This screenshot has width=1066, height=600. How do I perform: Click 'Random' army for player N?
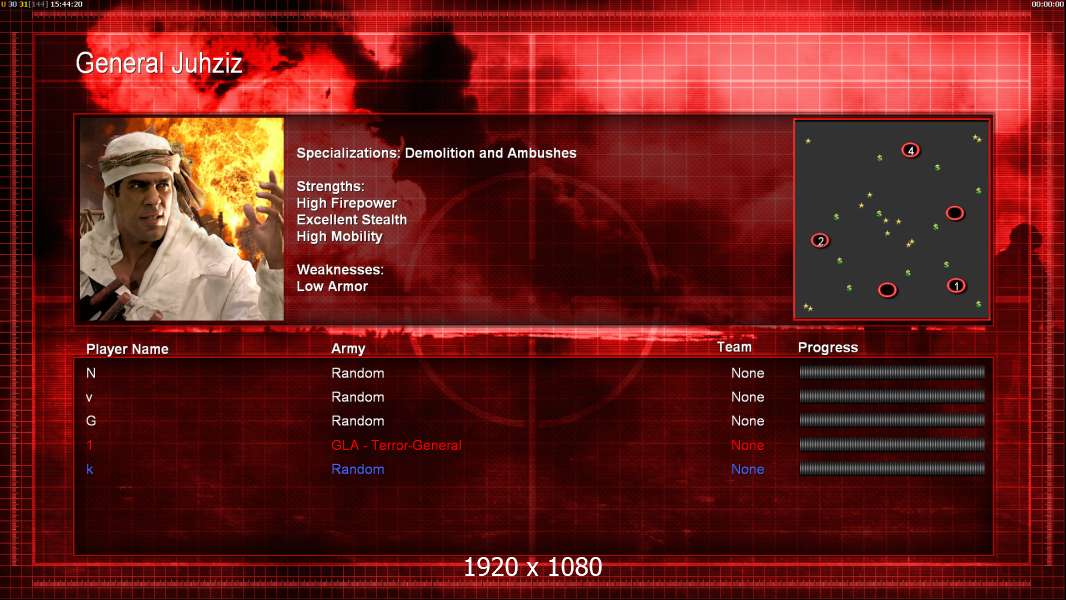358,373
